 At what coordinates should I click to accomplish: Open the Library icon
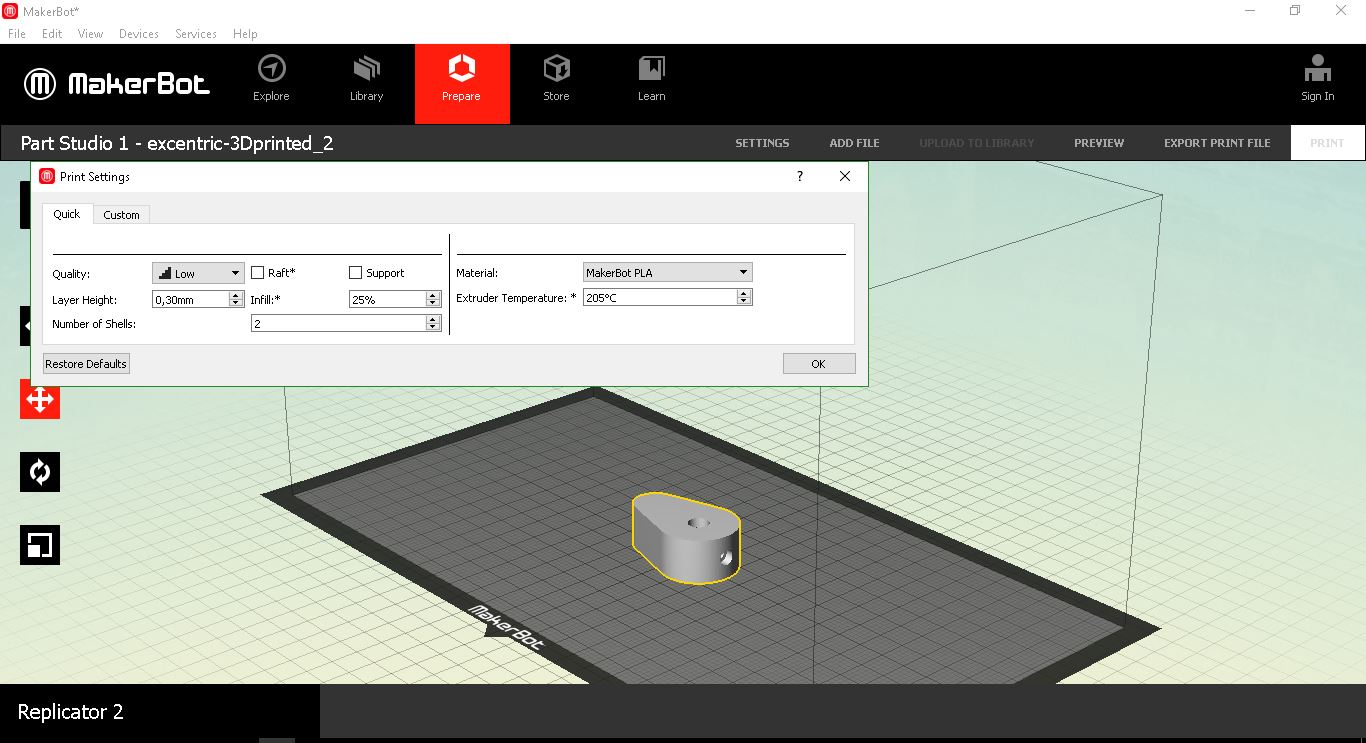coord(366,70)
